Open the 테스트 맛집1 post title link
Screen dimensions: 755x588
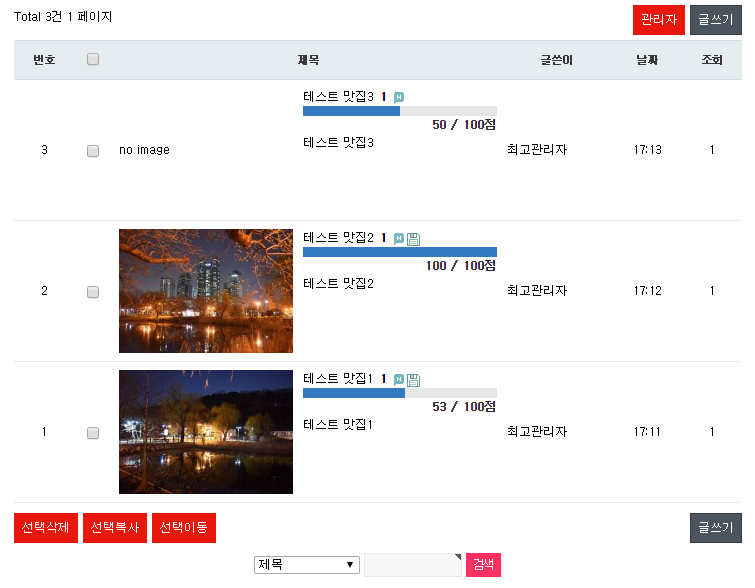(x=338, y=379)
